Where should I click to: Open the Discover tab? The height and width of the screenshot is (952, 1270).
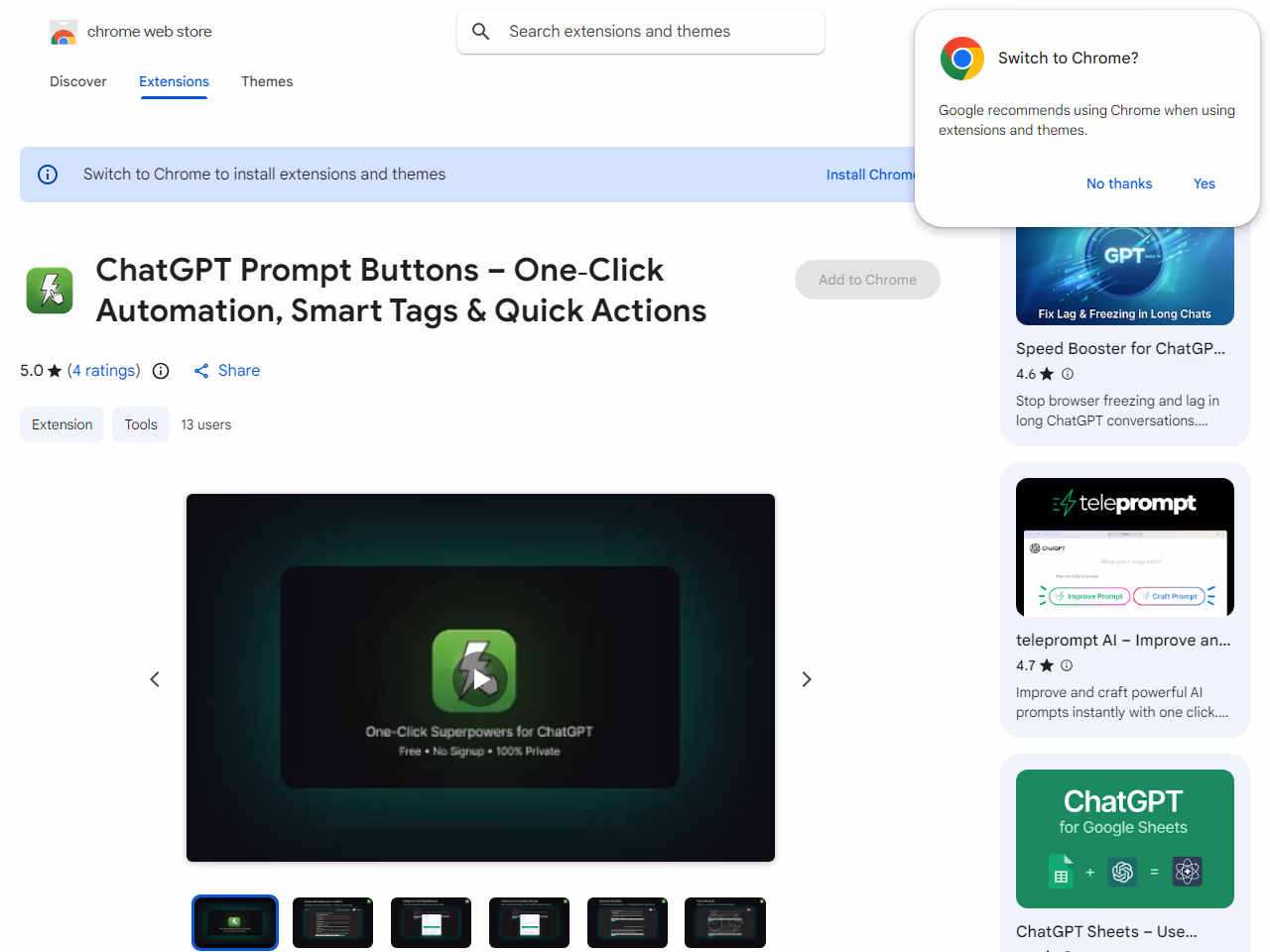[78, 81]
